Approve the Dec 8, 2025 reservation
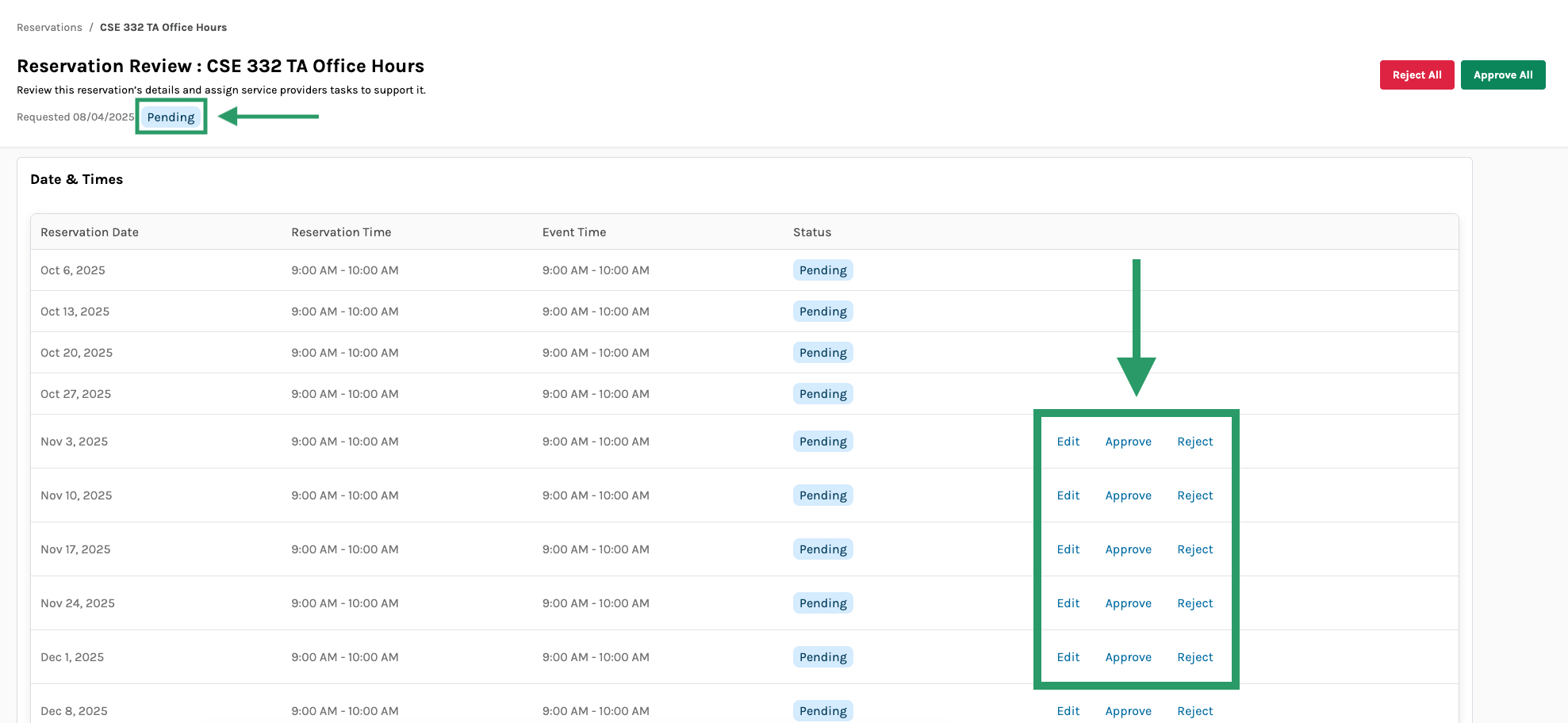This screenshot has width=1568, height=723. 1128,711
